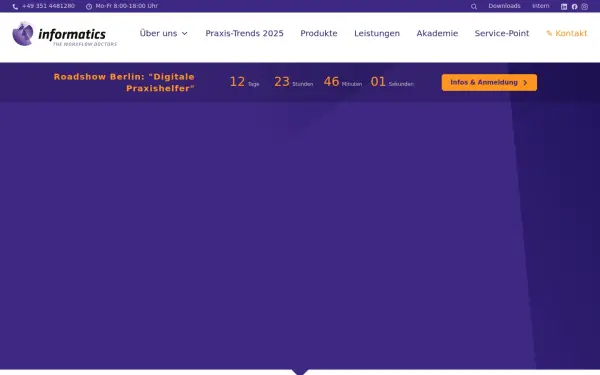Click the arrow inside Infos & Anmeldung button
The width and height of the screenshot is (600, 375).
525,83
